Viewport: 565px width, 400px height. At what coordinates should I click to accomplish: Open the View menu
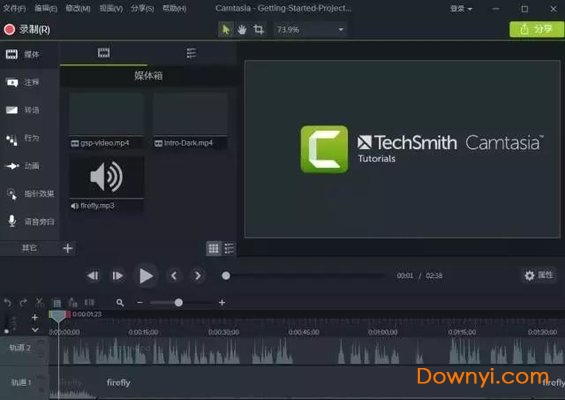(x=111, y=8)
